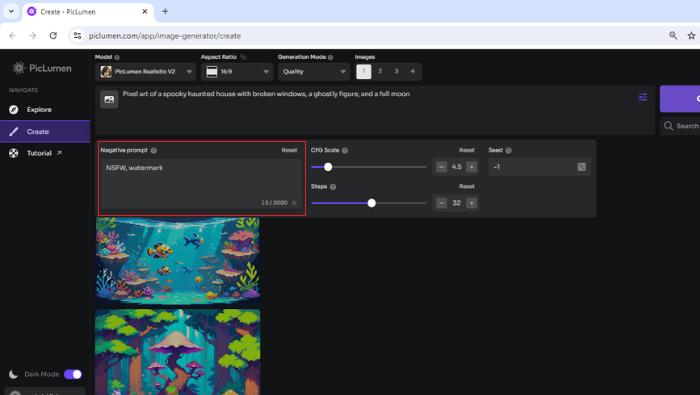The width and height of the screenshot is (700, 395).
Task: Select 4 images count
Action: (x=412, y=71)
